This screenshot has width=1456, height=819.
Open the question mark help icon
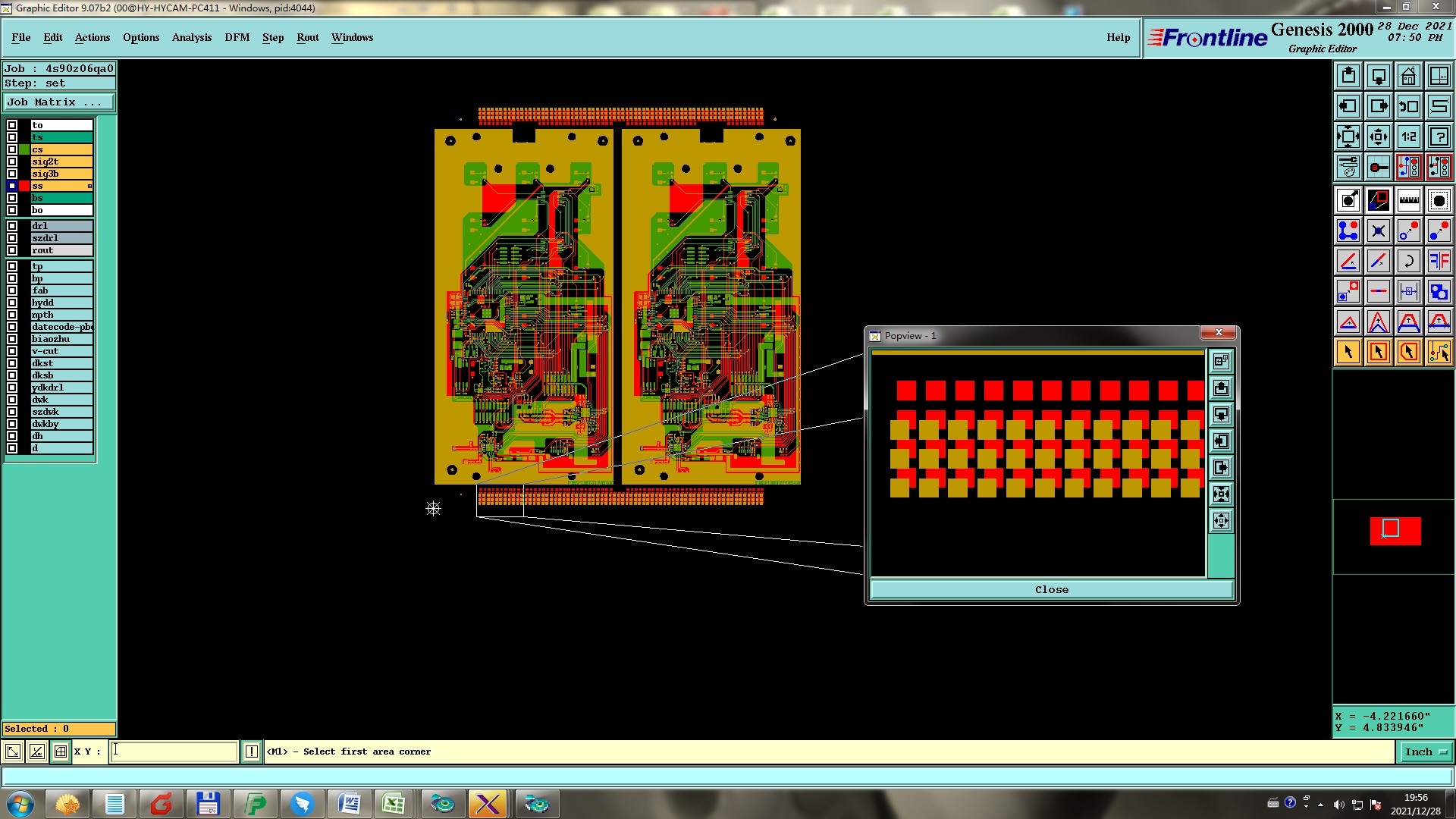point(1439,136)
